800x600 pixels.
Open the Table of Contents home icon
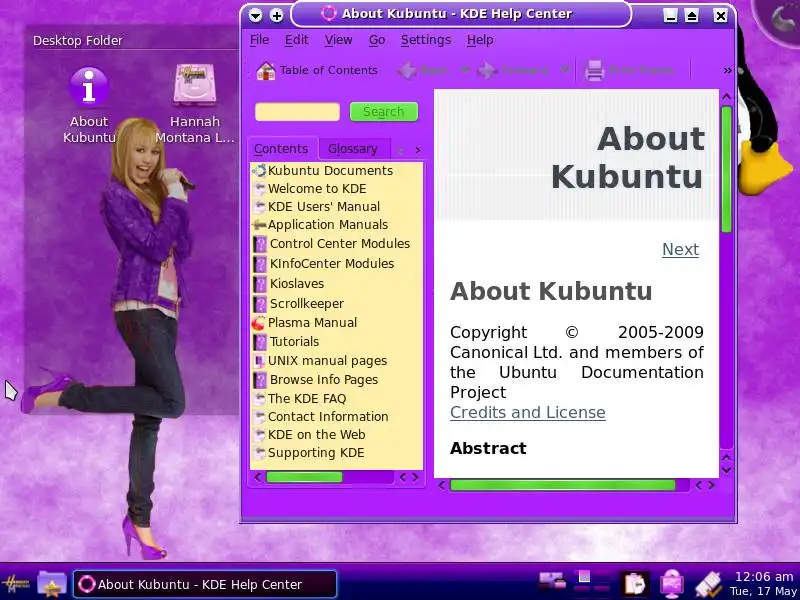265,71
